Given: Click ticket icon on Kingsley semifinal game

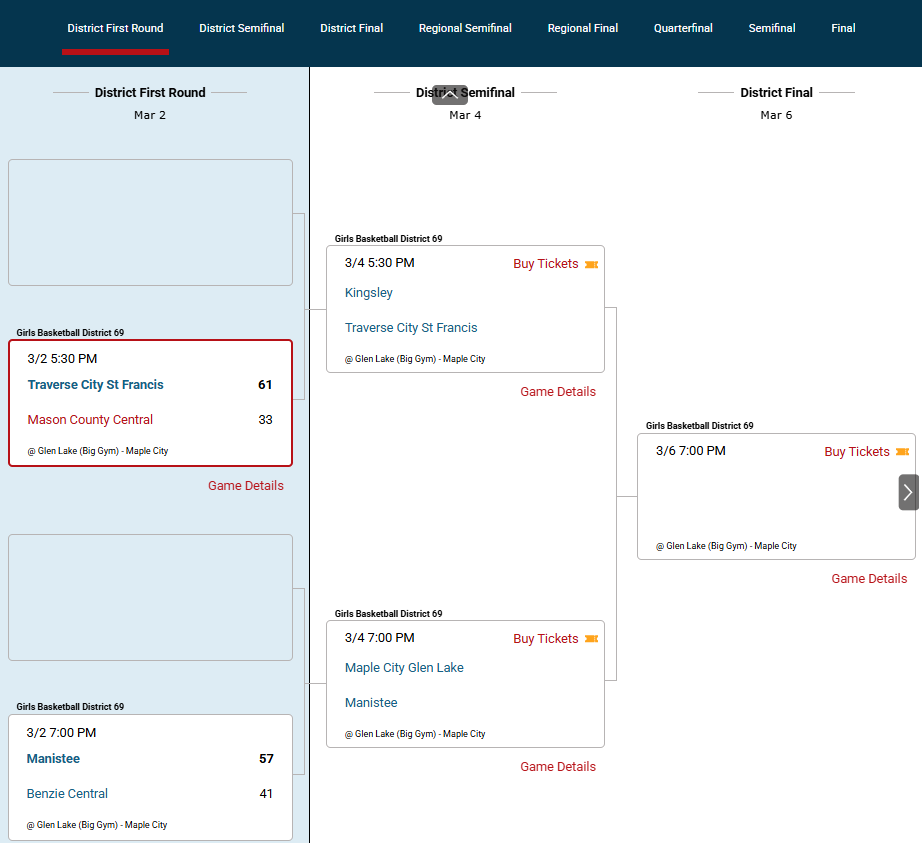Looking at the screenshot, I should (591, 265).
